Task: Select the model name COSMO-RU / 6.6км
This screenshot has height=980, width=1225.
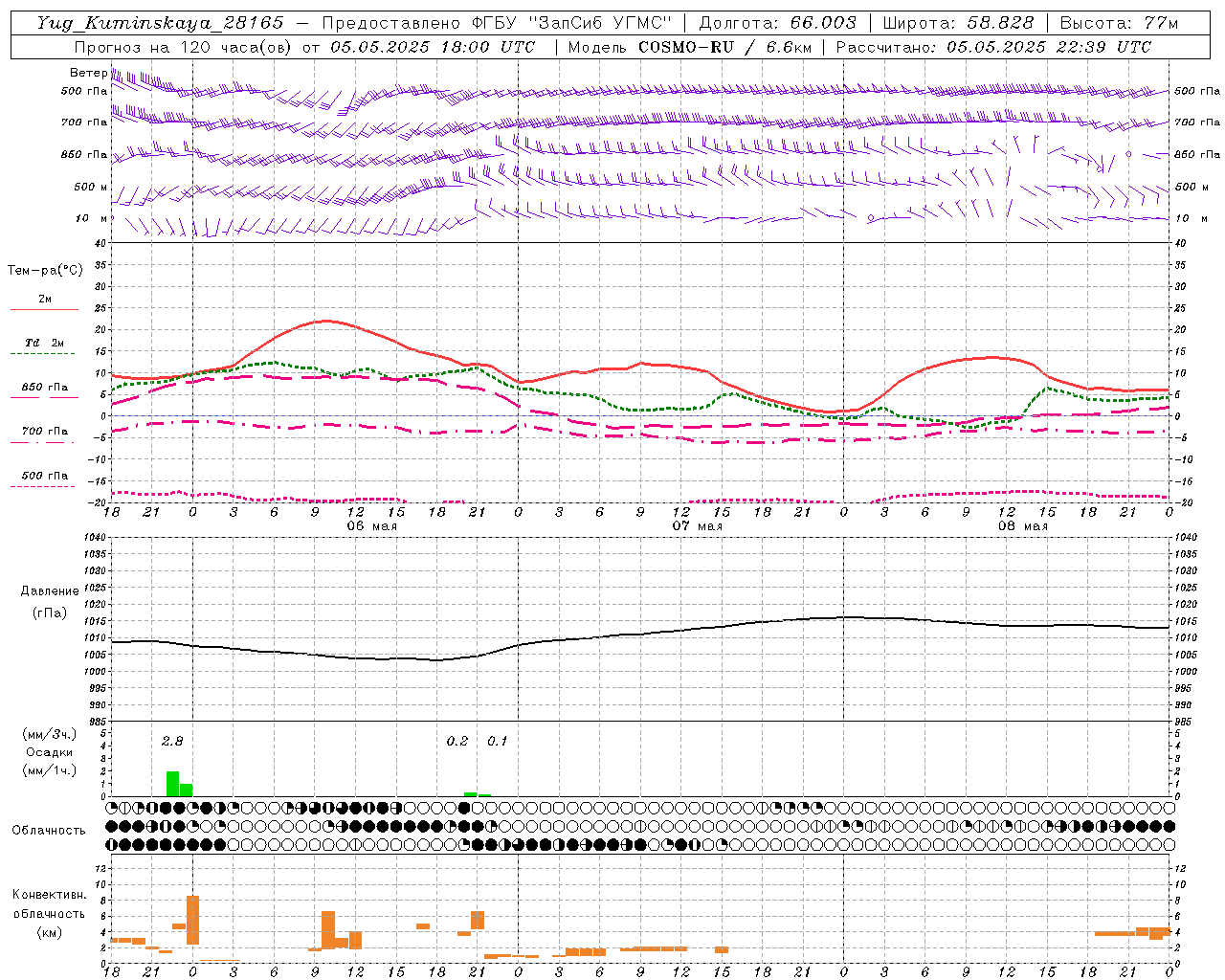Action: coord(724,47)
